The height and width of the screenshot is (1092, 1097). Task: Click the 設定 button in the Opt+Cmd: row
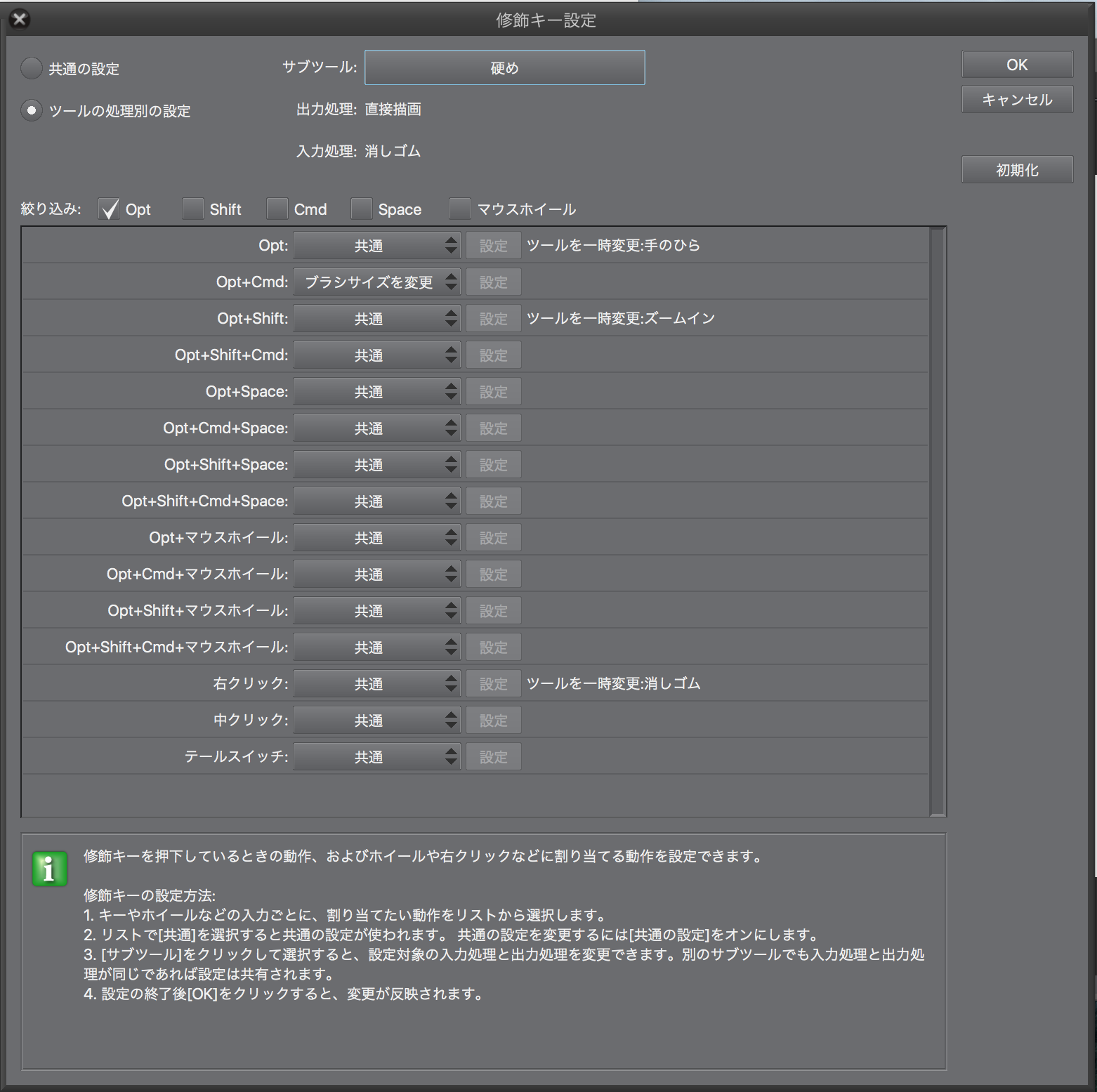(494, 282)
